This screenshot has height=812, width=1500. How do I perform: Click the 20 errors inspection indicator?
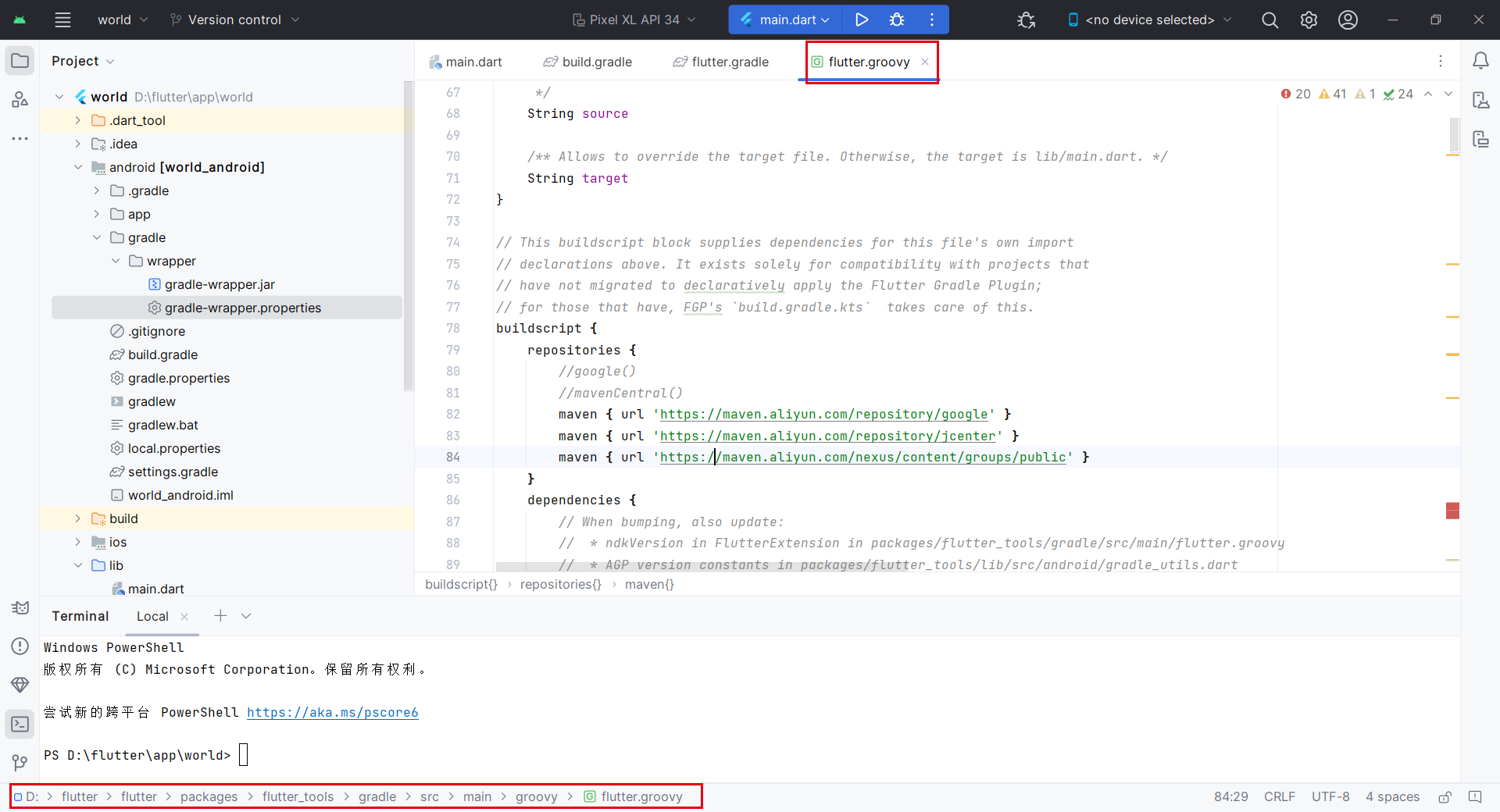pos(1296,94)
